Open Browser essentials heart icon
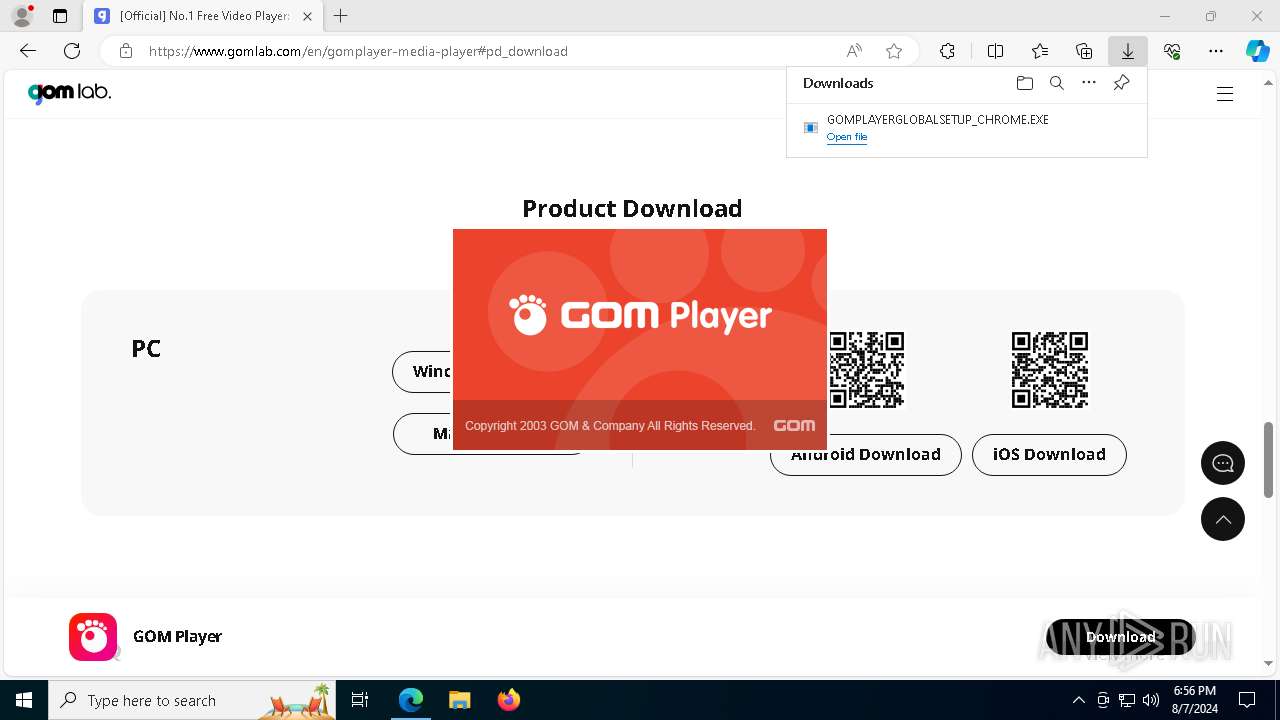 tap(1172, 51)
